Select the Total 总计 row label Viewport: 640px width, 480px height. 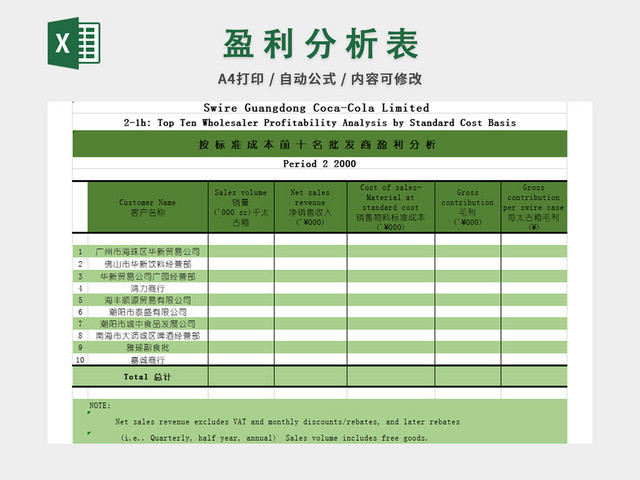pos(147,377)
